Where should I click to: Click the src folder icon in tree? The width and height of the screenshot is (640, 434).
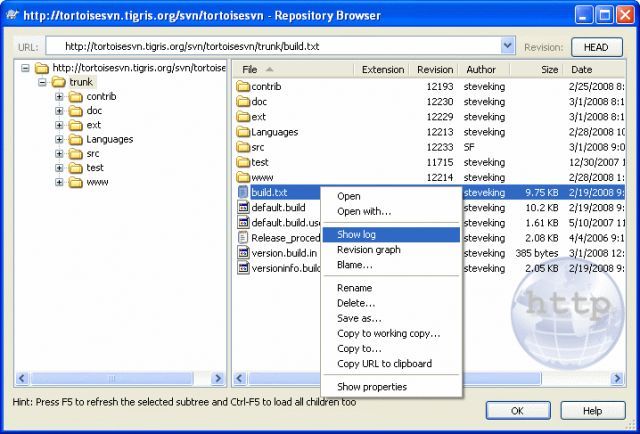pyautogui.click(x=76, y=154)
